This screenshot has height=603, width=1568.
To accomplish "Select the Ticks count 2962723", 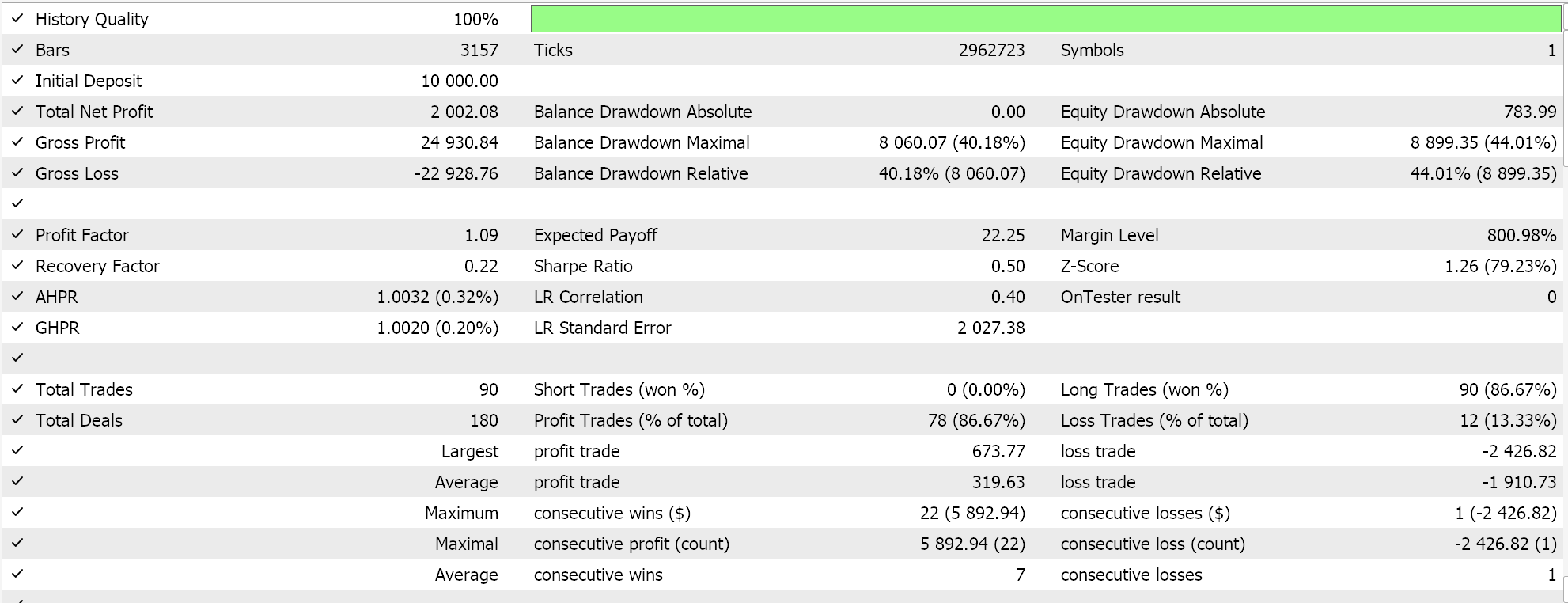I will click(991, 50).
